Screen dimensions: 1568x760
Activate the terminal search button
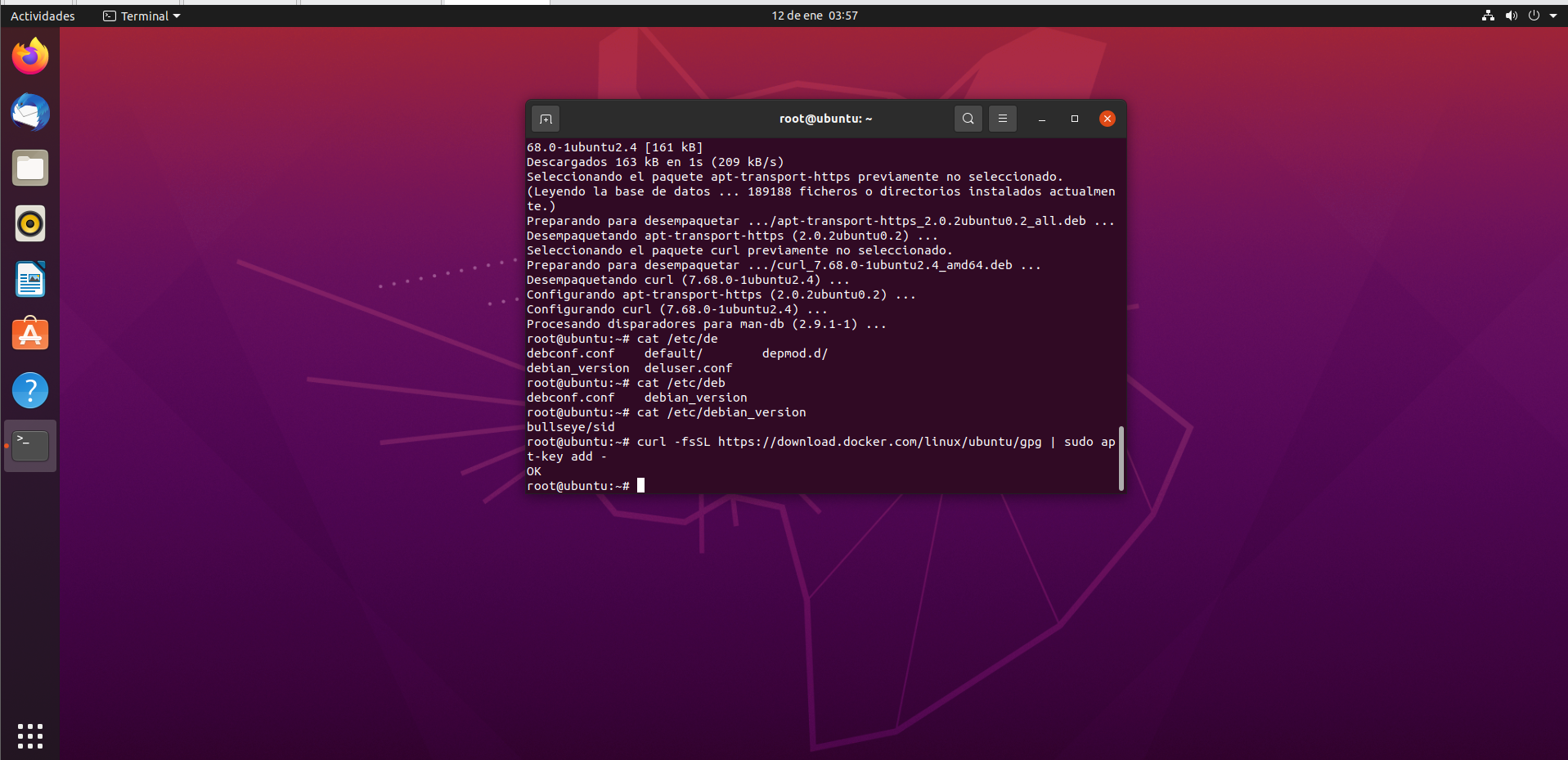click(968, 119)
